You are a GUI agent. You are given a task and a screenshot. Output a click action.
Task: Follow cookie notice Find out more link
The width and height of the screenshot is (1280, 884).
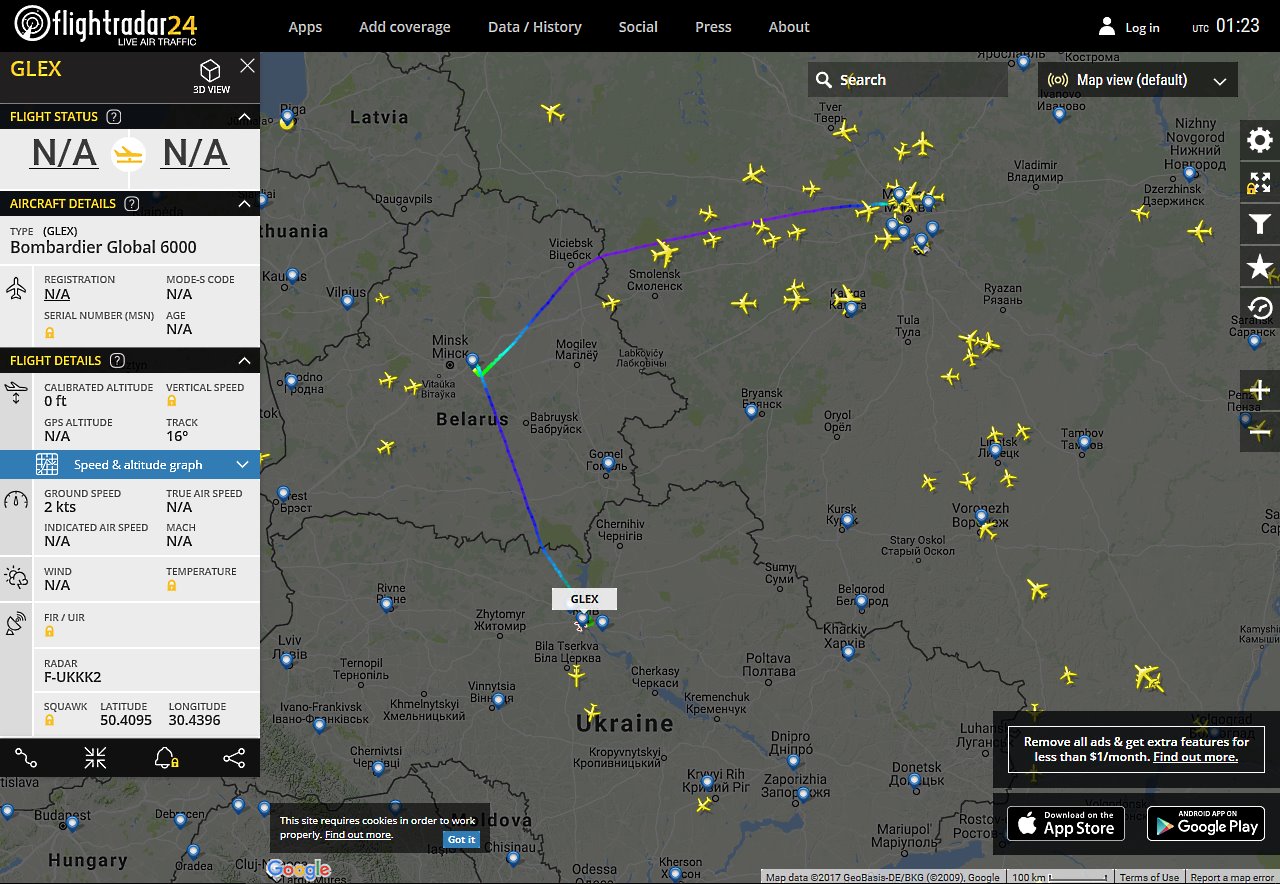tap(358, 835)
